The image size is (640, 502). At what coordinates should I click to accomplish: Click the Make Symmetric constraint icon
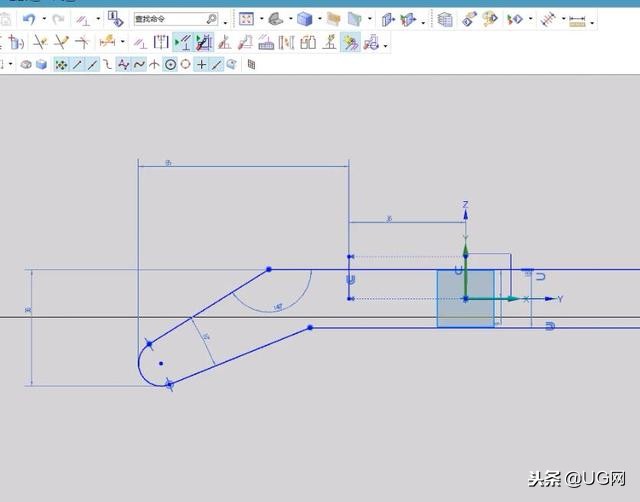161,42
